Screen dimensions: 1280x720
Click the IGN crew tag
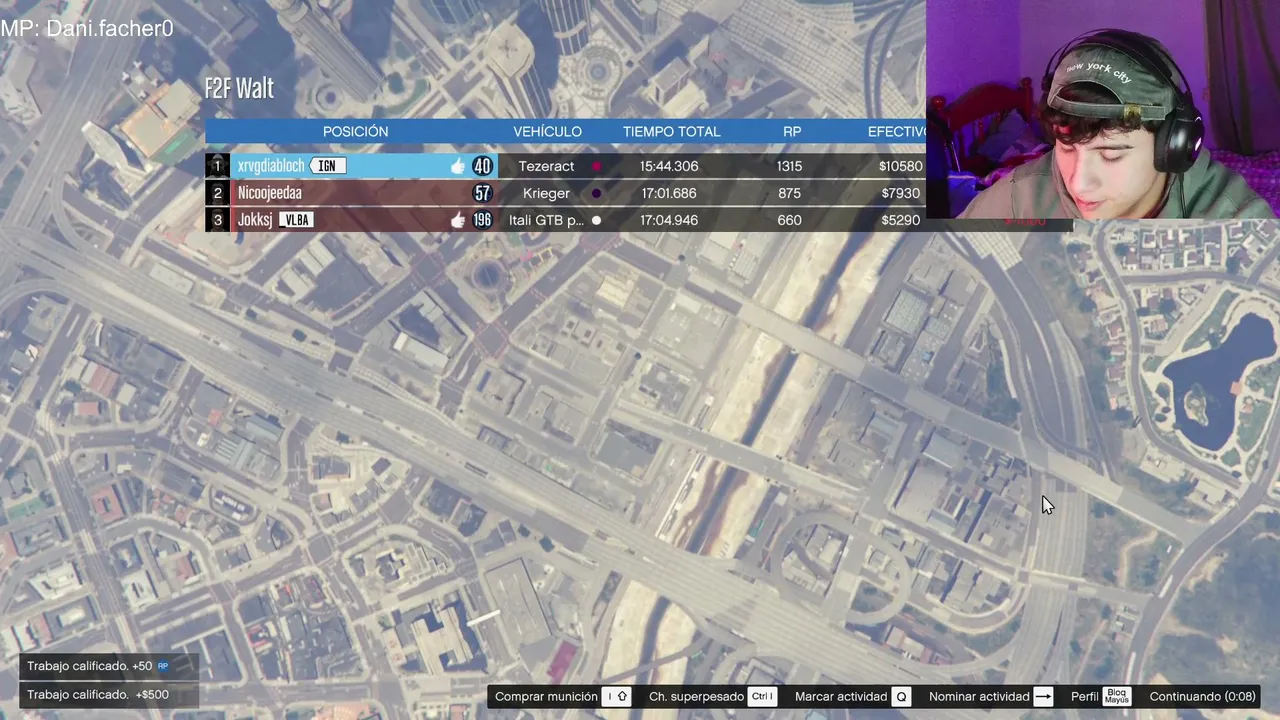click(x=327, y=166)
